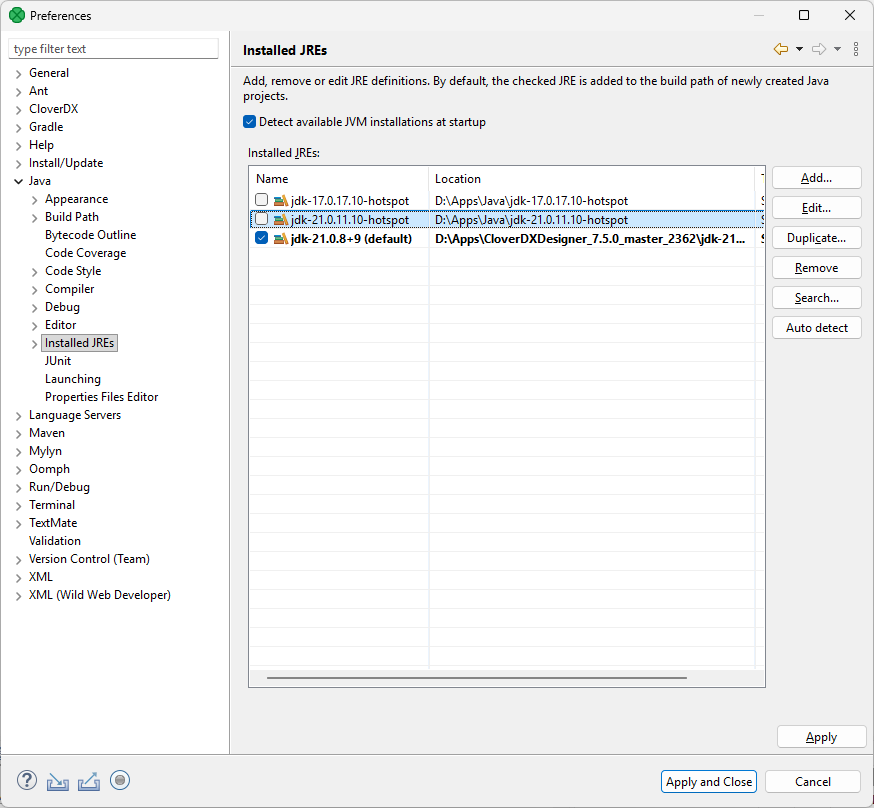Click into the type filter text field
Viewport: 874px width, 808px height.
[x=113, y=48]
